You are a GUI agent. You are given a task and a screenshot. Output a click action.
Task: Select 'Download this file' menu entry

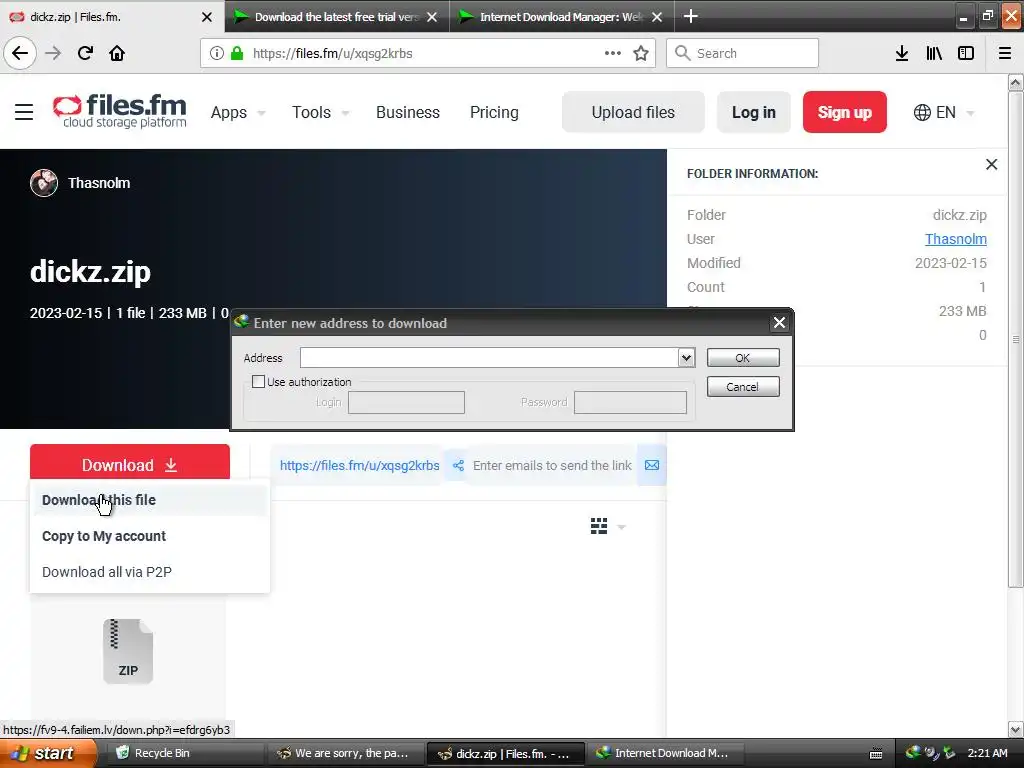pyautogui.click(x=150, y=500)
